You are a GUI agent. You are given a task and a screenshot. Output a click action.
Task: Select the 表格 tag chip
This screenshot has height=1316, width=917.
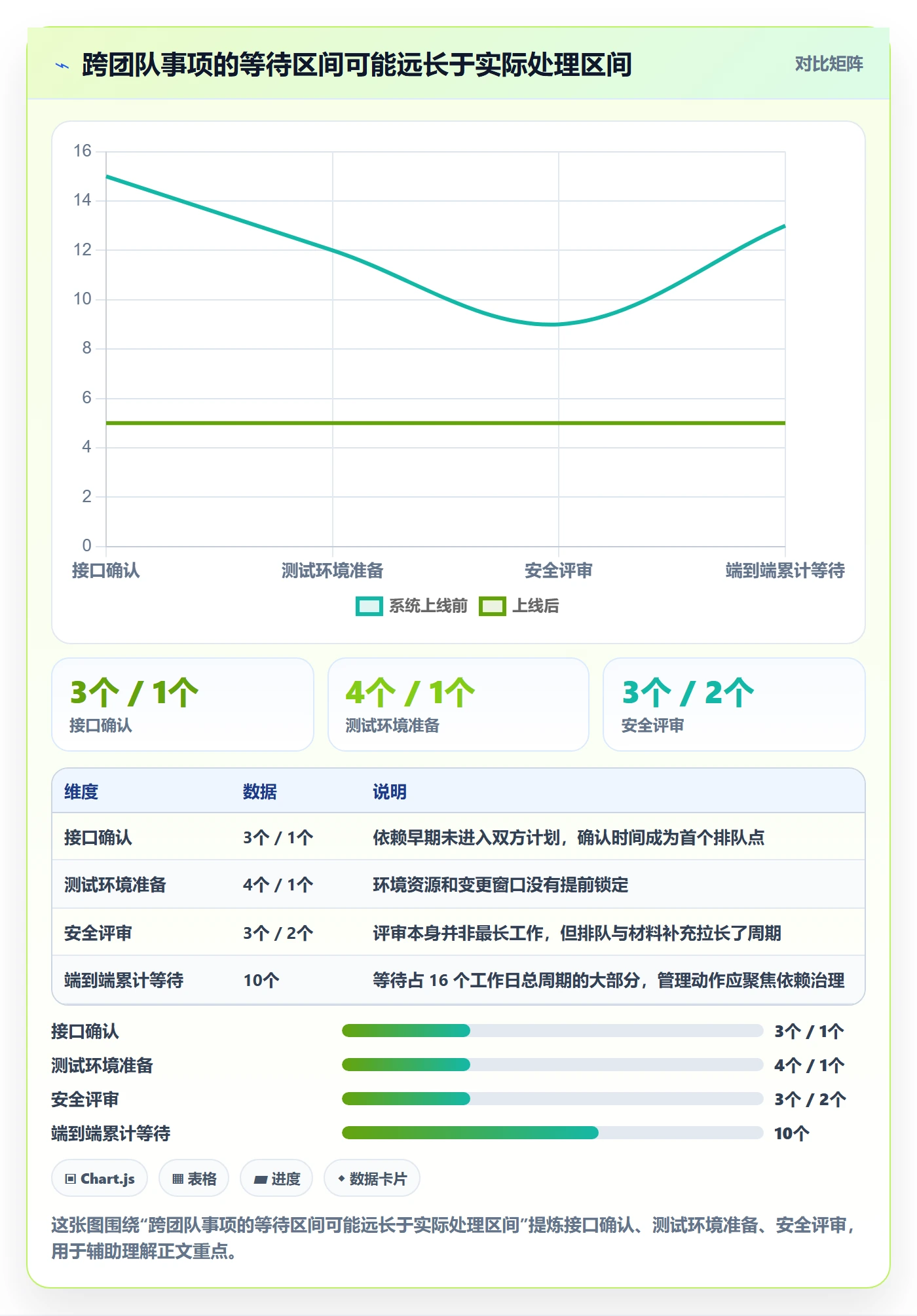click(194, 1179)
